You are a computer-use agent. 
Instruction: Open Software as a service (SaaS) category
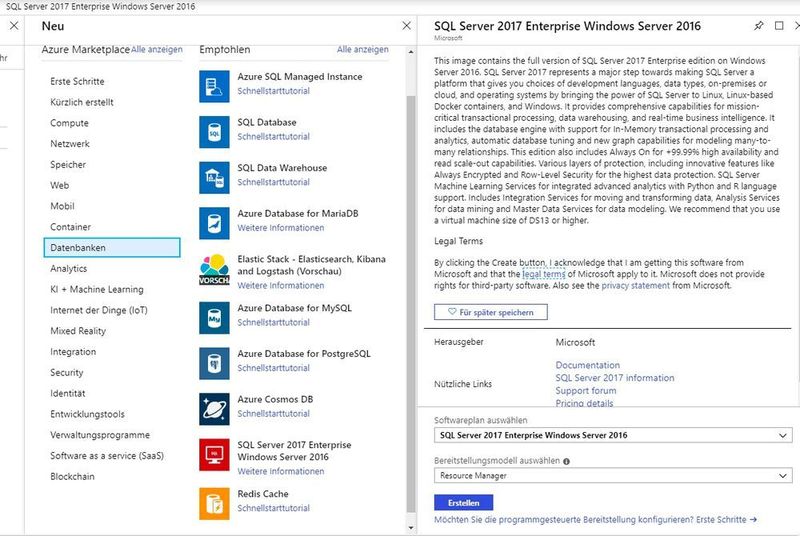click(x=107, y=456)
